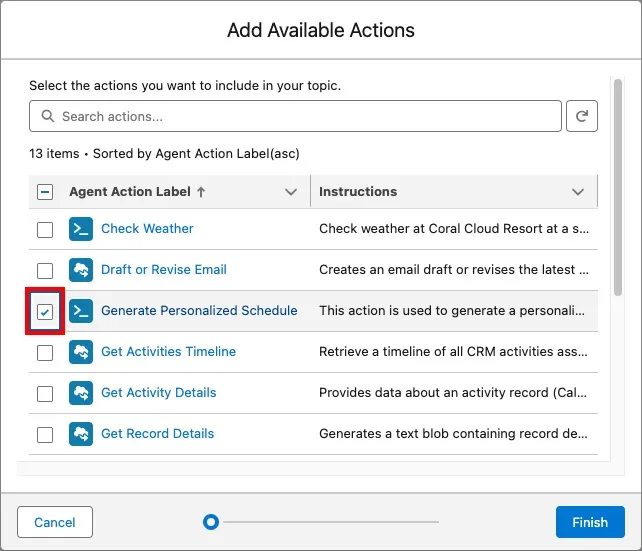Open Instructions column dropdown menu
Image resolution: width=642 pixels, height=551 pixels.
click(578, 192)
